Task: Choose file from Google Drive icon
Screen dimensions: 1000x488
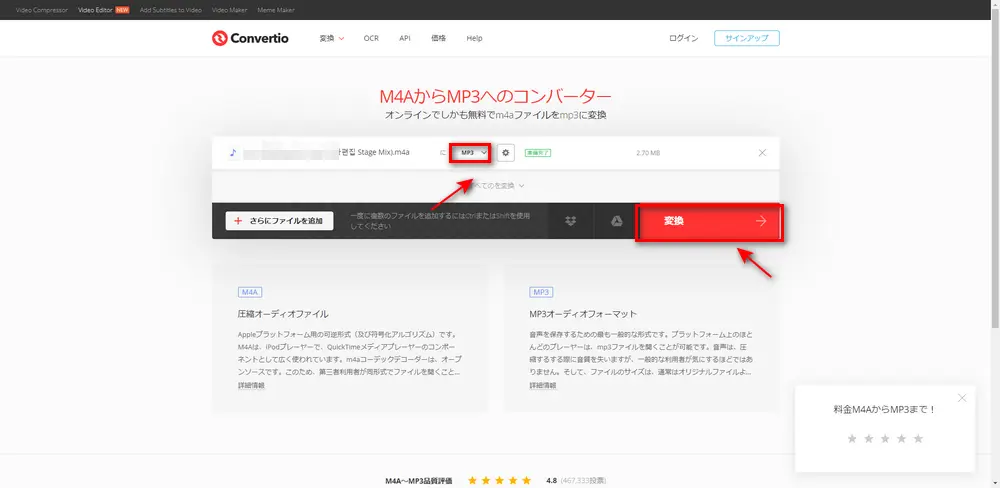Action: (x=617, y=221)
